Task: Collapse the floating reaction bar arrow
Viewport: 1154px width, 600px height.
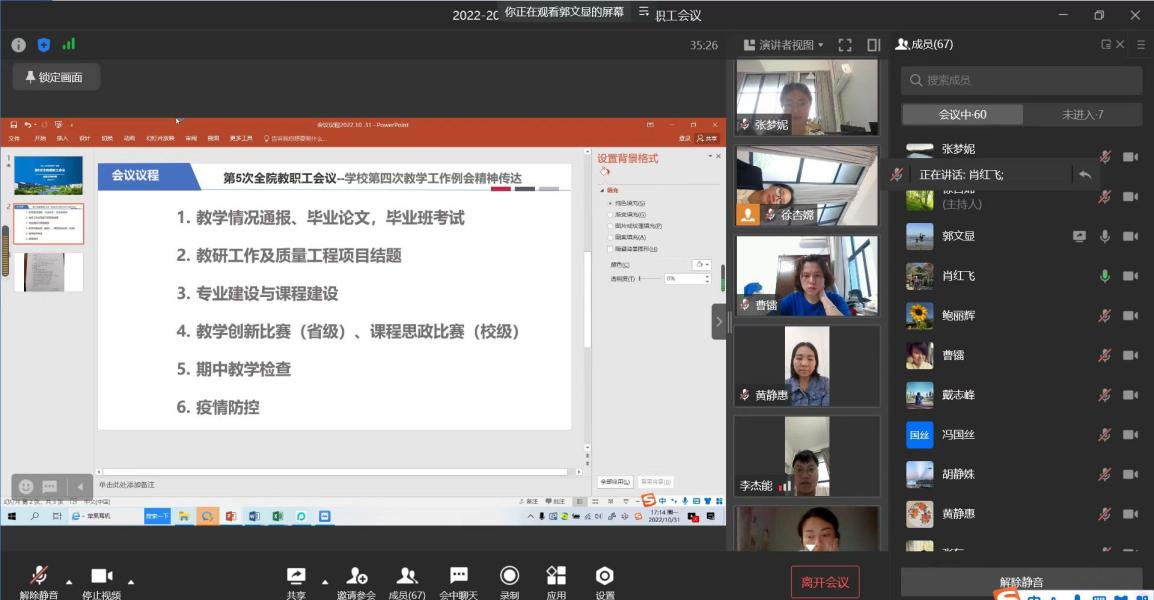Action: pyautogui.click(x=79, y=486)
